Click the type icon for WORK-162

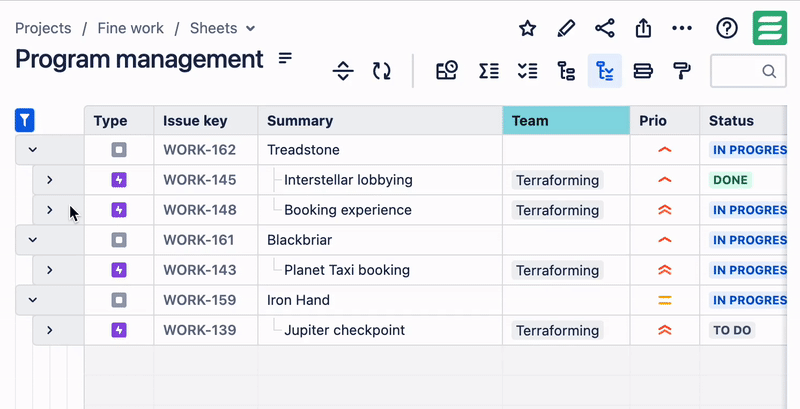(119, 150)
